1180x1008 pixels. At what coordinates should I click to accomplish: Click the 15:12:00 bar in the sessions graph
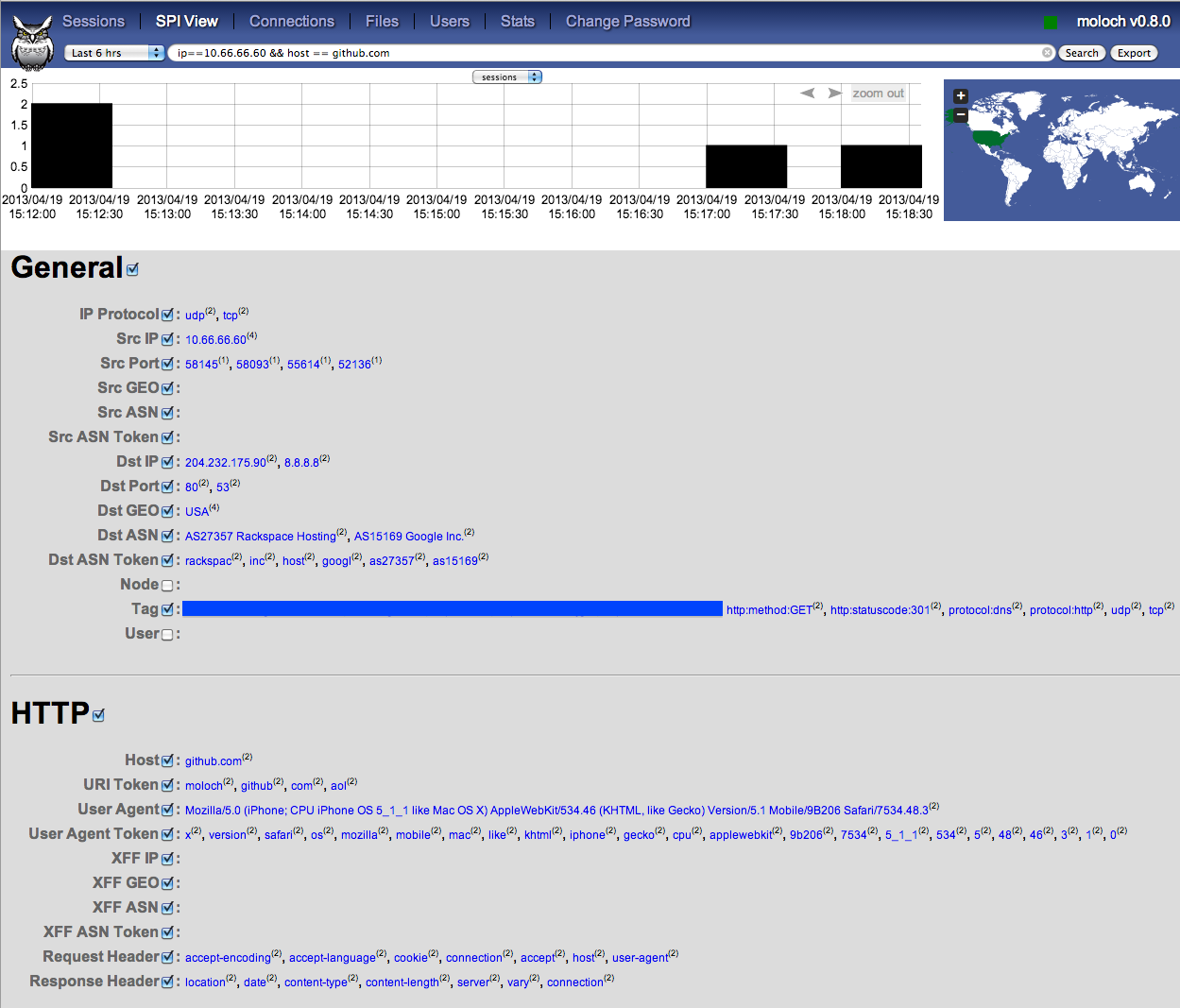72,145
